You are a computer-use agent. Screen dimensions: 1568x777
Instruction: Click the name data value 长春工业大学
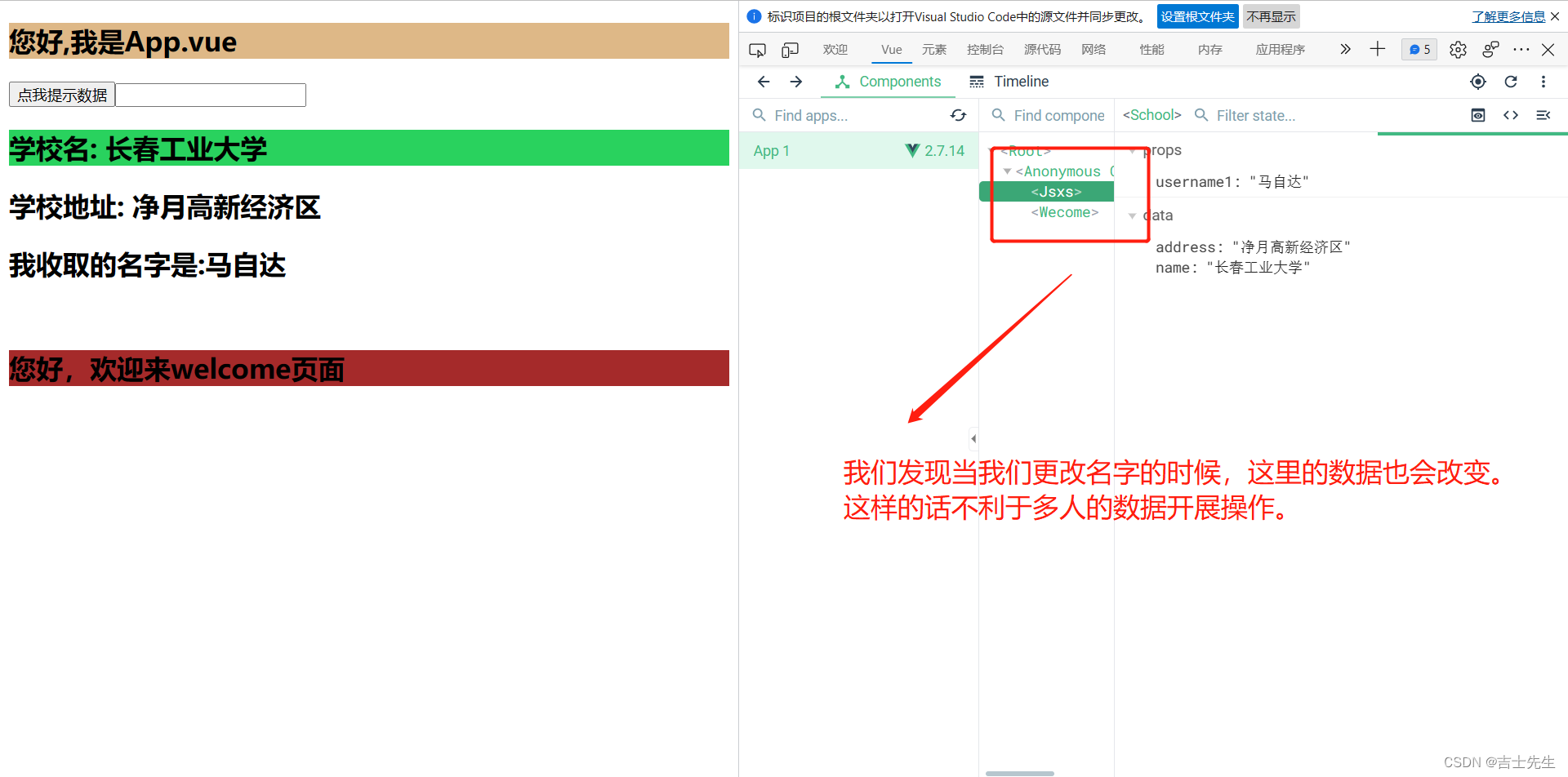pos(1258,268)
